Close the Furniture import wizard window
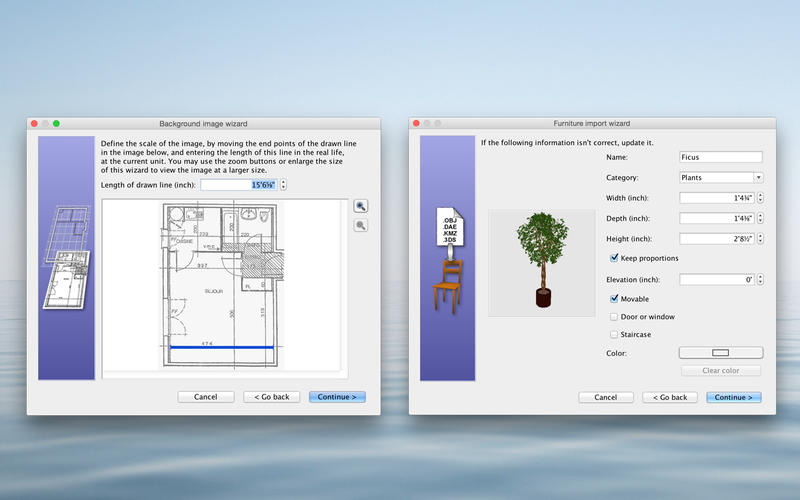800x500 pixels. click(415, 123)
